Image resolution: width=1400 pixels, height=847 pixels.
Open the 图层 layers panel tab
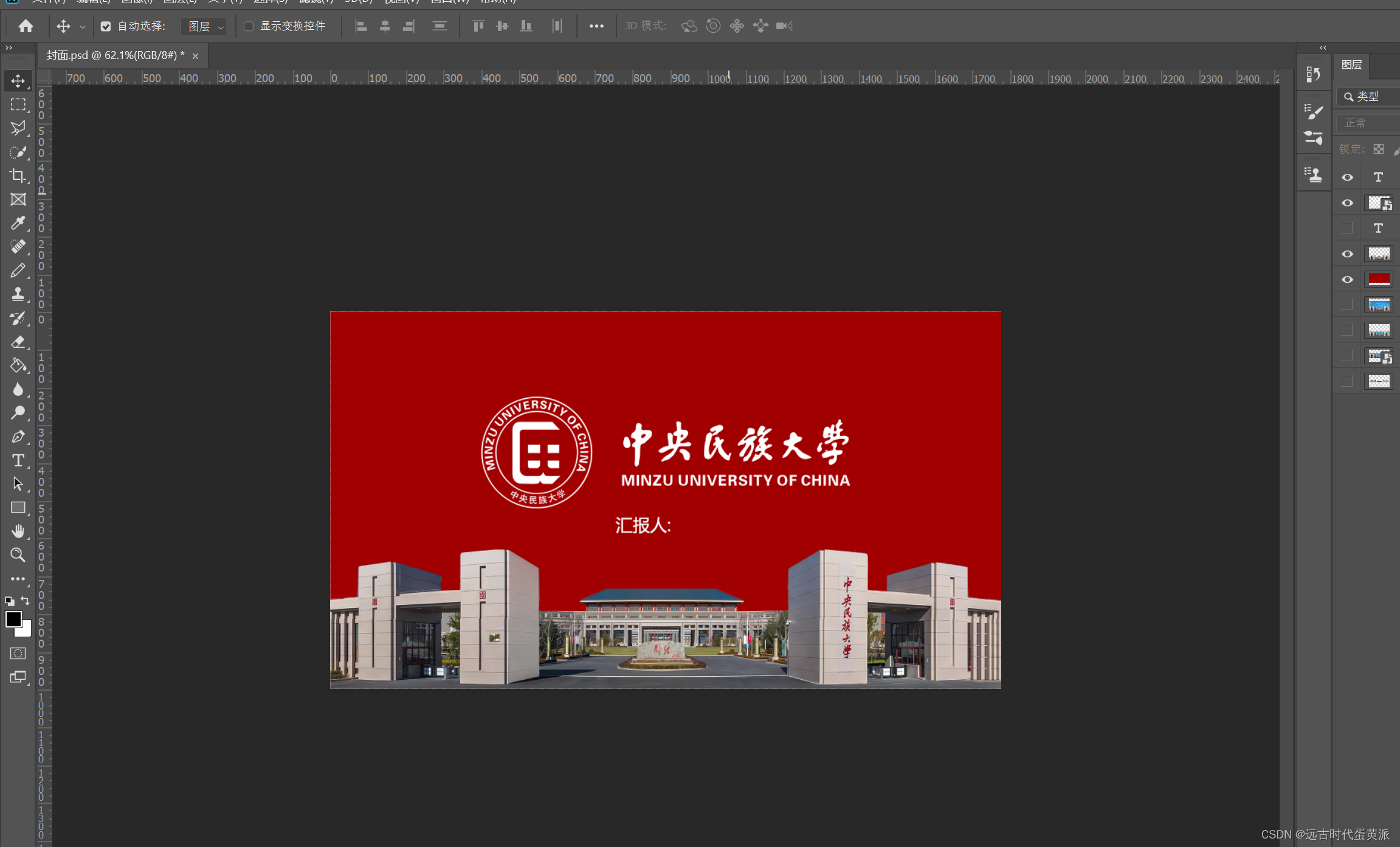pos(1351,65)
